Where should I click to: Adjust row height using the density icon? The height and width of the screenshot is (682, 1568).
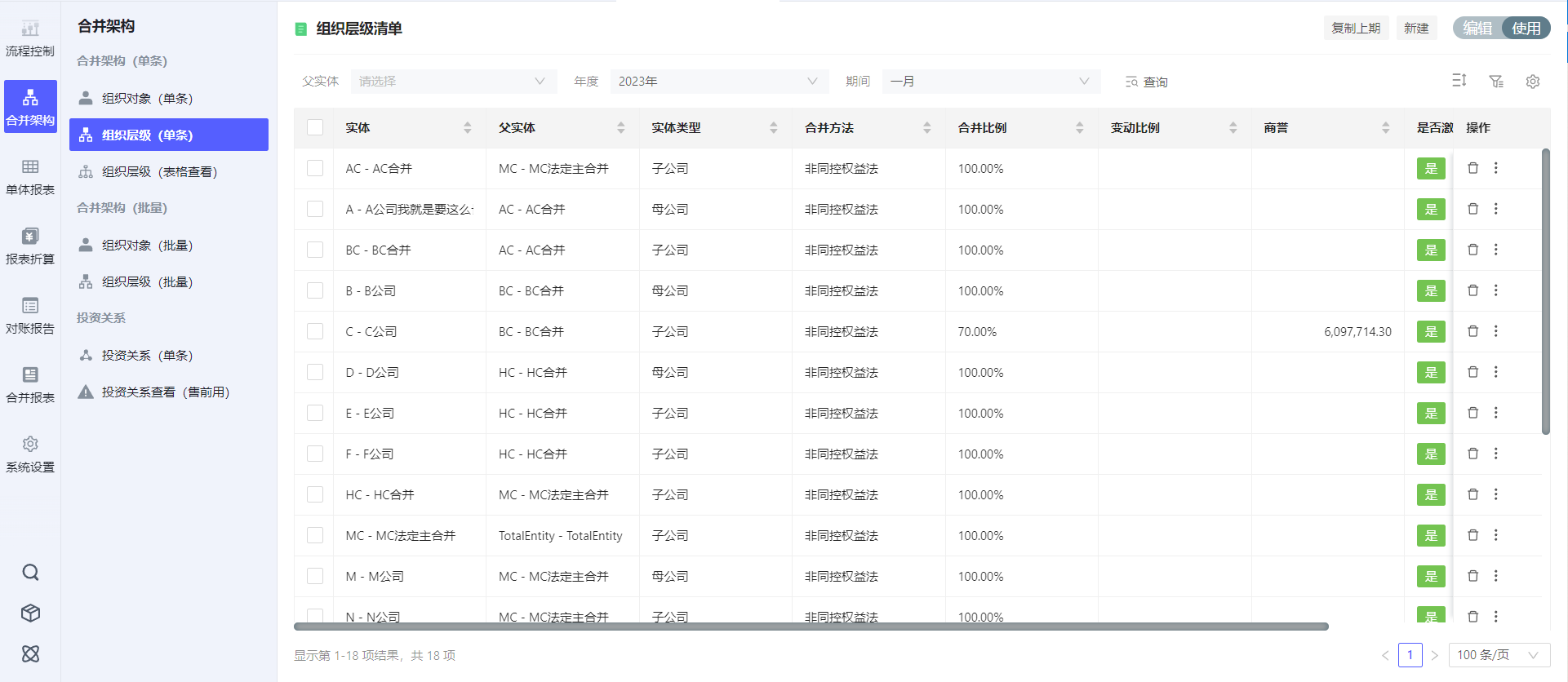click(x=1459, y=81)
